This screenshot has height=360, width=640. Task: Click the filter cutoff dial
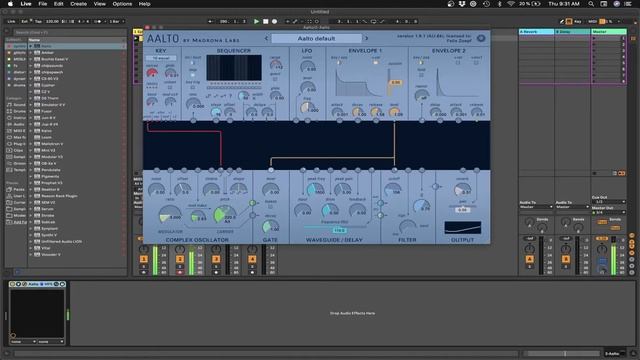tap(392, 189)
